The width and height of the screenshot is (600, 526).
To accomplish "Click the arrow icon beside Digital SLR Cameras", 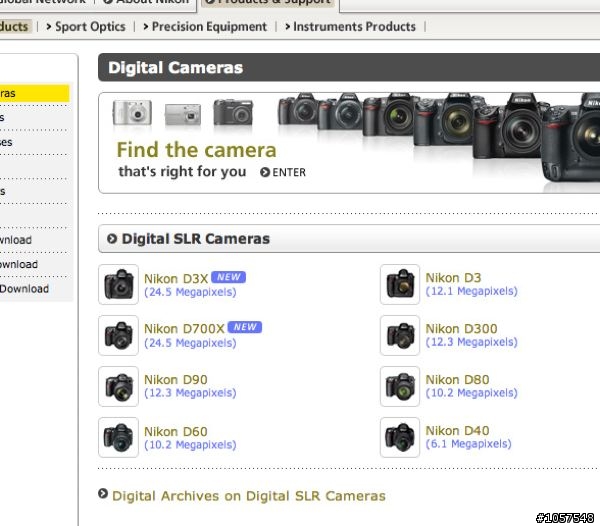I will click(x=112, y=239).
